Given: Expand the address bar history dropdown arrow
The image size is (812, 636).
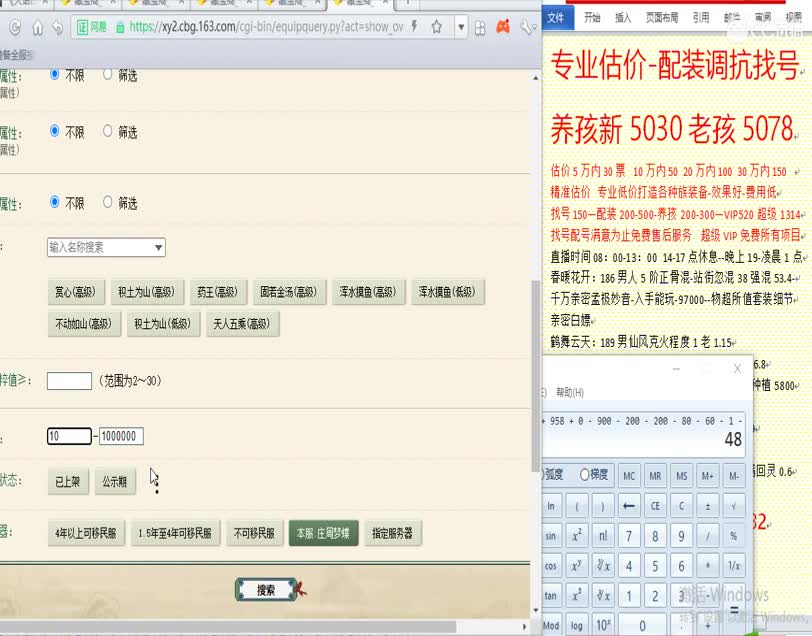Looking at the screenshot, I should [461, 27].
